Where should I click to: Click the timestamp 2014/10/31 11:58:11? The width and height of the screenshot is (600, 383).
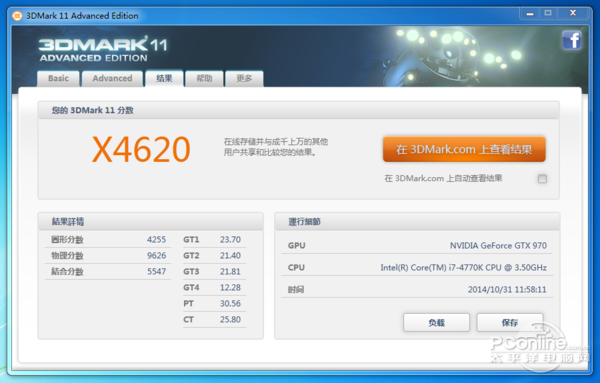pyautogui.click(x=507, y=290)
